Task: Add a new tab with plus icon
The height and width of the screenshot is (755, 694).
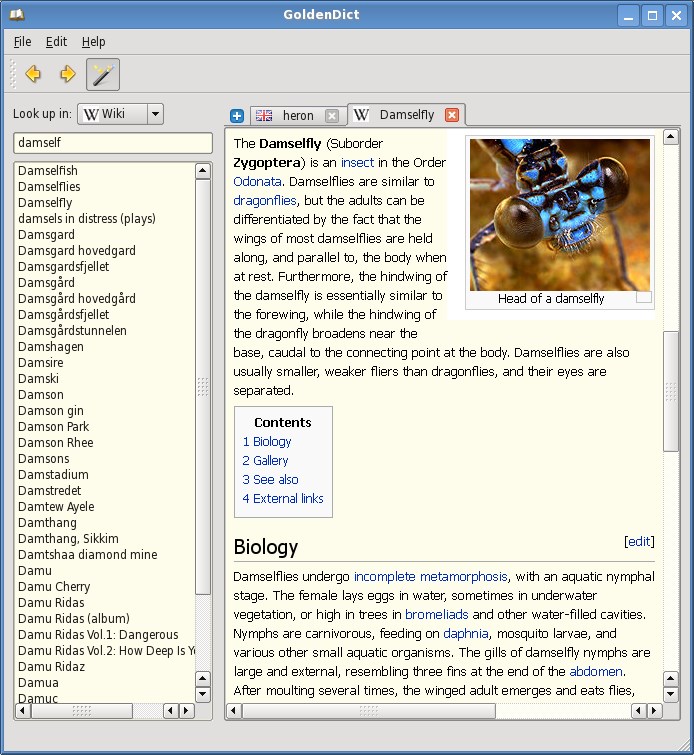Action: (237, 116)
